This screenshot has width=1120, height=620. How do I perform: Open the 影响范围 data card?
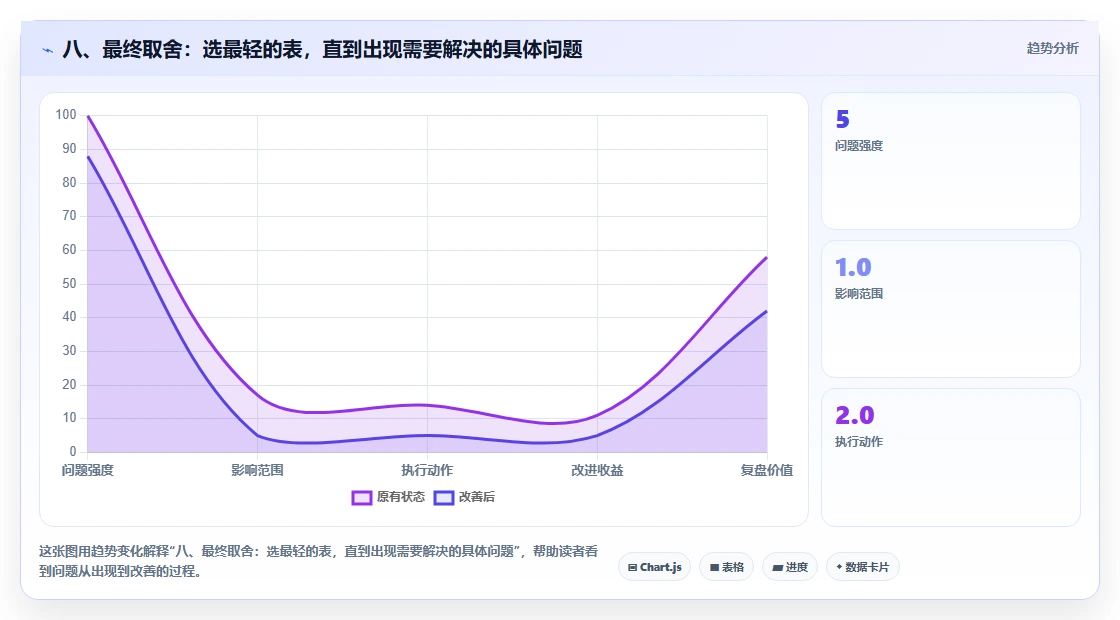point(951,309)
